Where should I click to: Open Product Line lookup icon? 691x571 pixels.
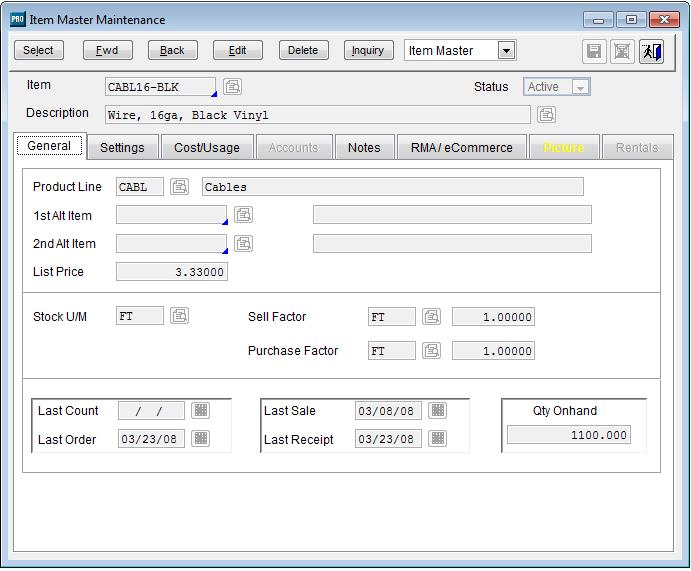click(179, 186)
